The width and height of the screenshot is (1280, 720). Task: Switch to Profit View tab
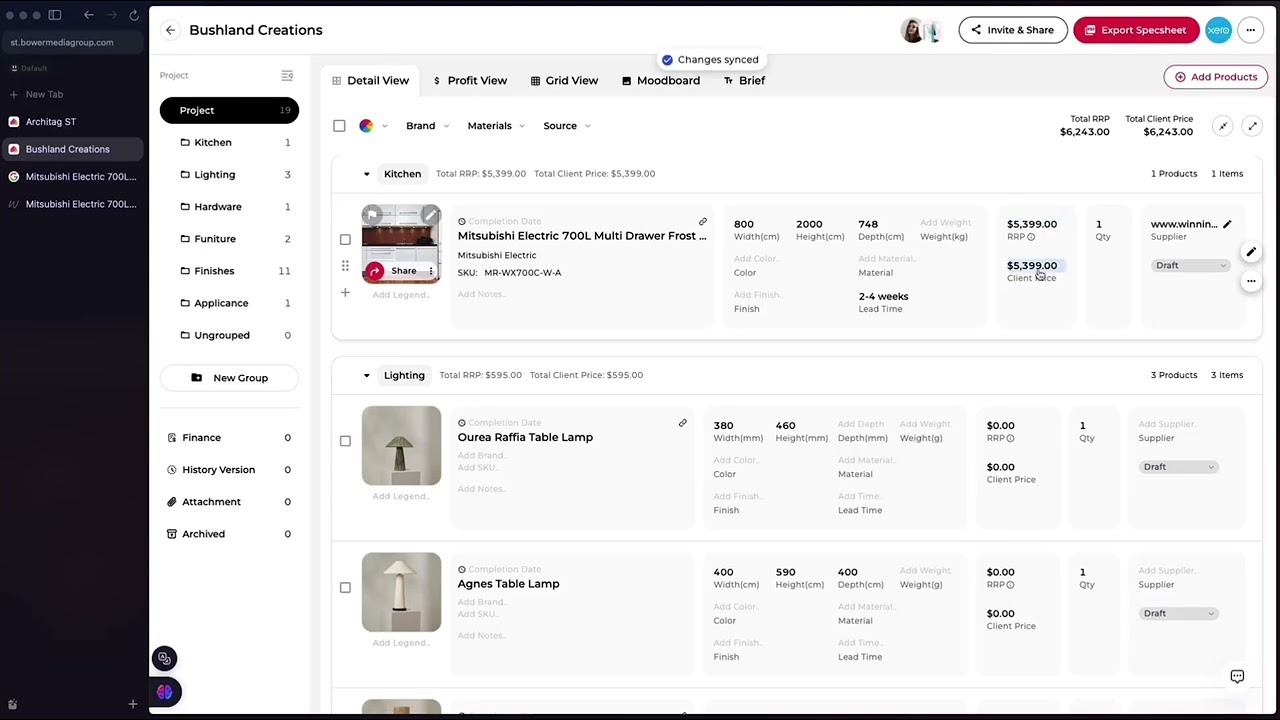(470, 80)
